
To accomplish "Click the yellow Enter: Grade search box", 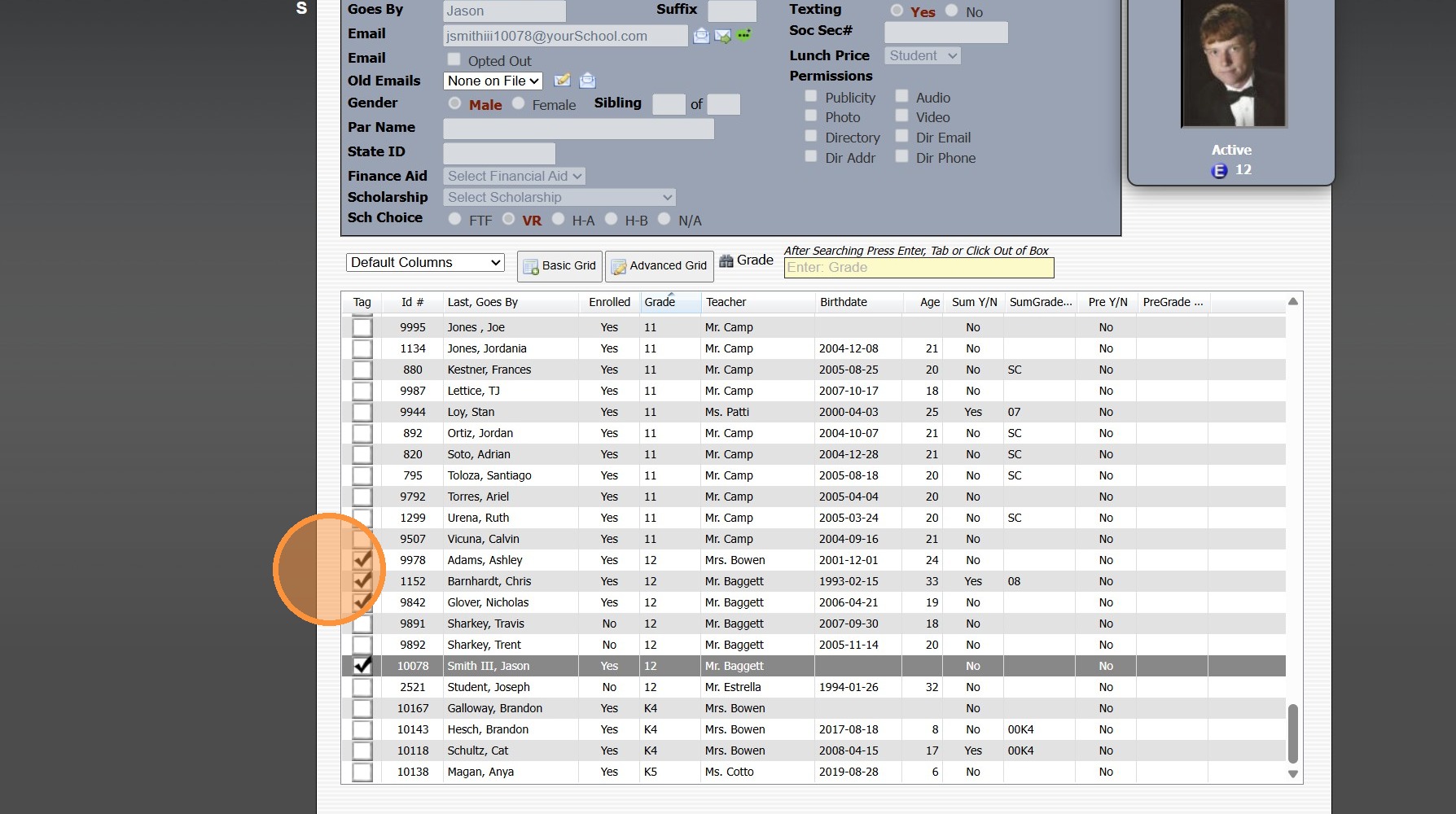I will 919,268.
